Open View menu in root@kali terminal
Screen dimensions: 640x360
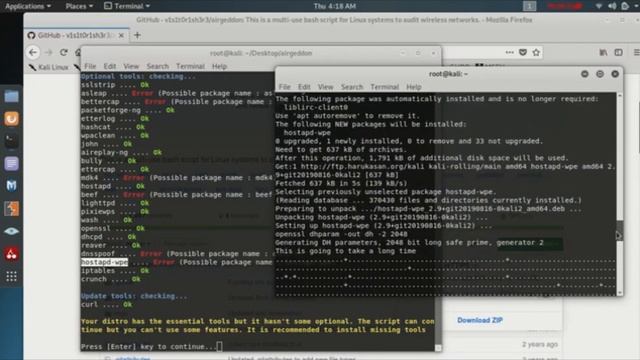coord(325,87)
